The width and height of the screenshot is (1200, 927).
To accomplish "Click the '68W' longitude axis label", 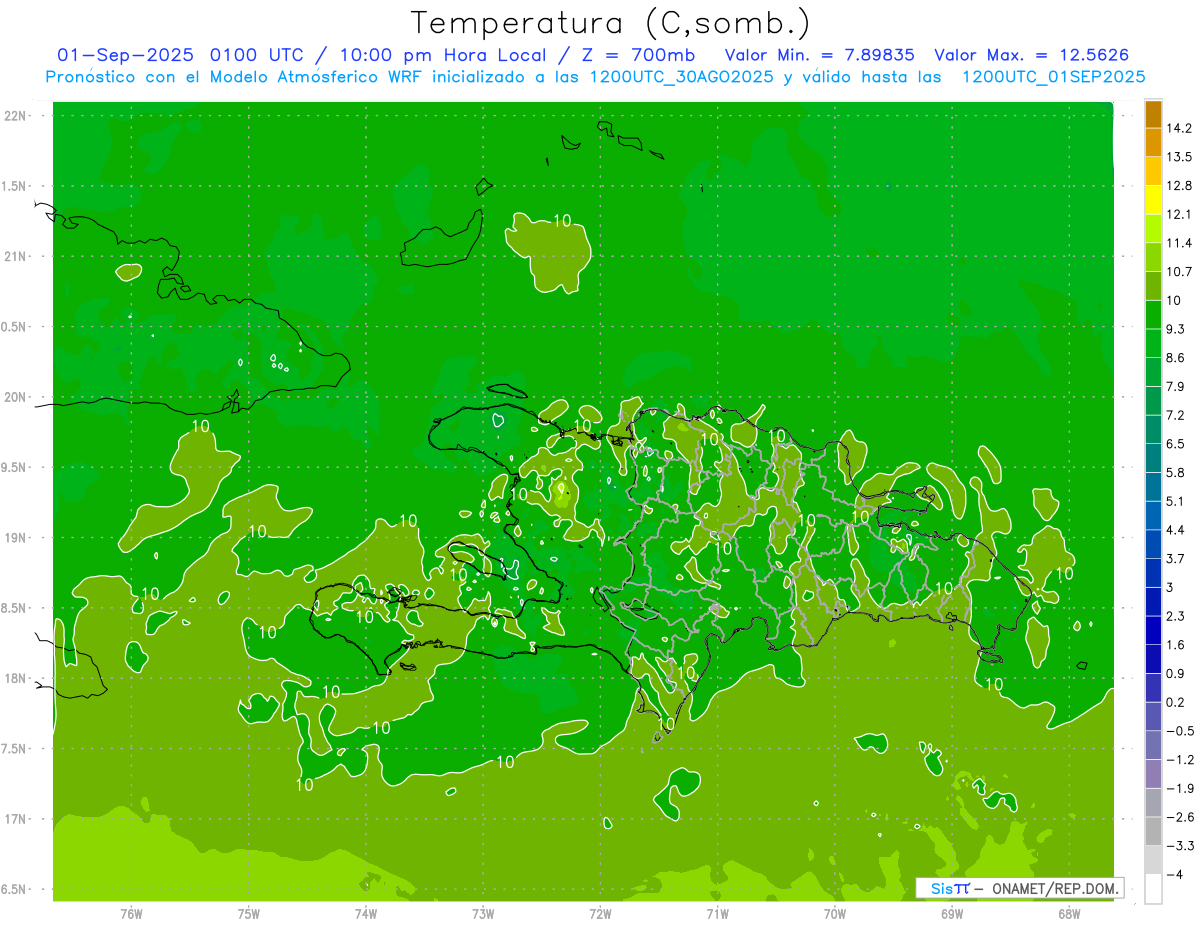I will (x=1069, y=914).
